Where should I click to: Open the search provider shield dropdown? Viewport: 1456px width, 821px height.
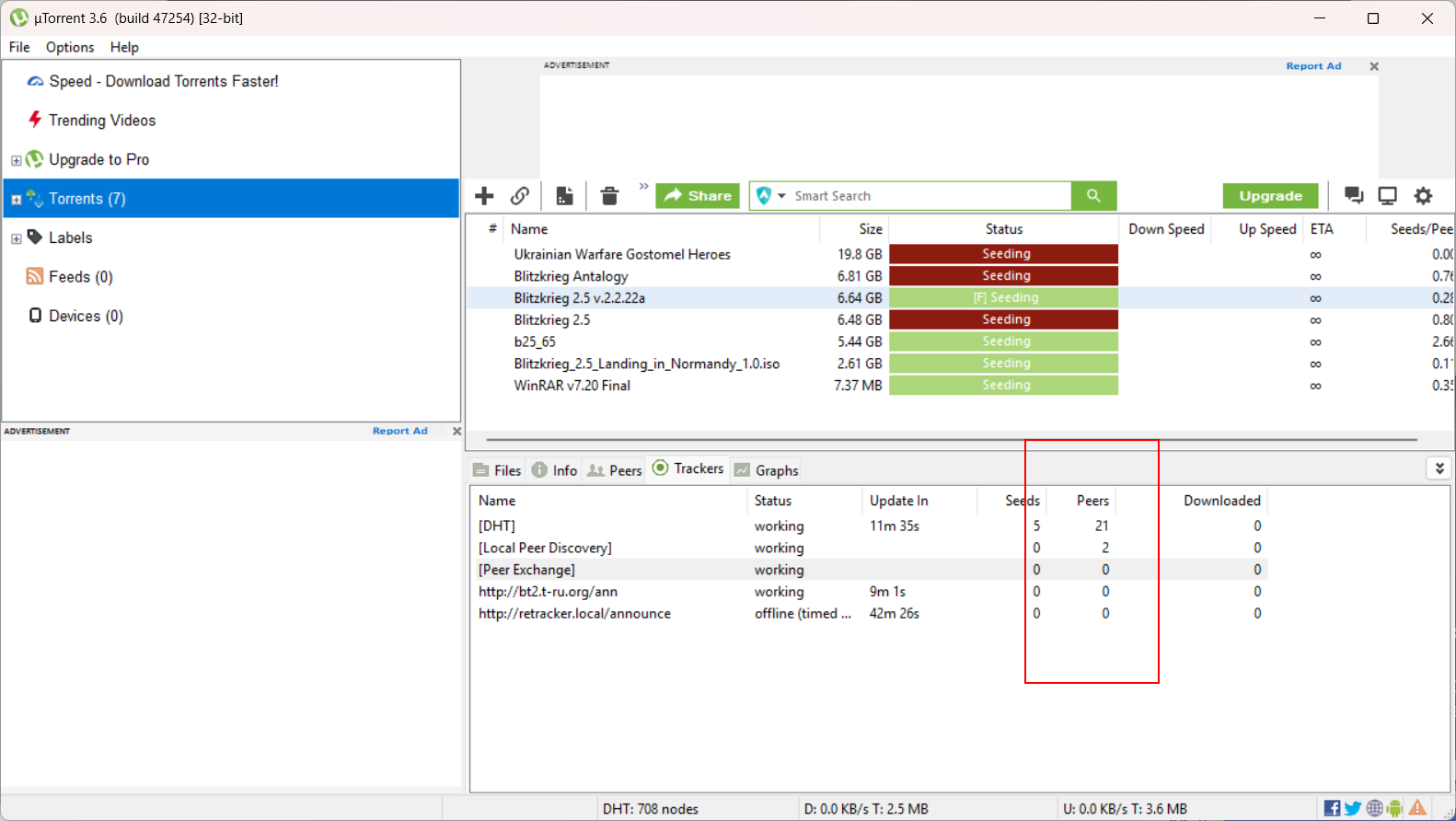coord(770,196)
